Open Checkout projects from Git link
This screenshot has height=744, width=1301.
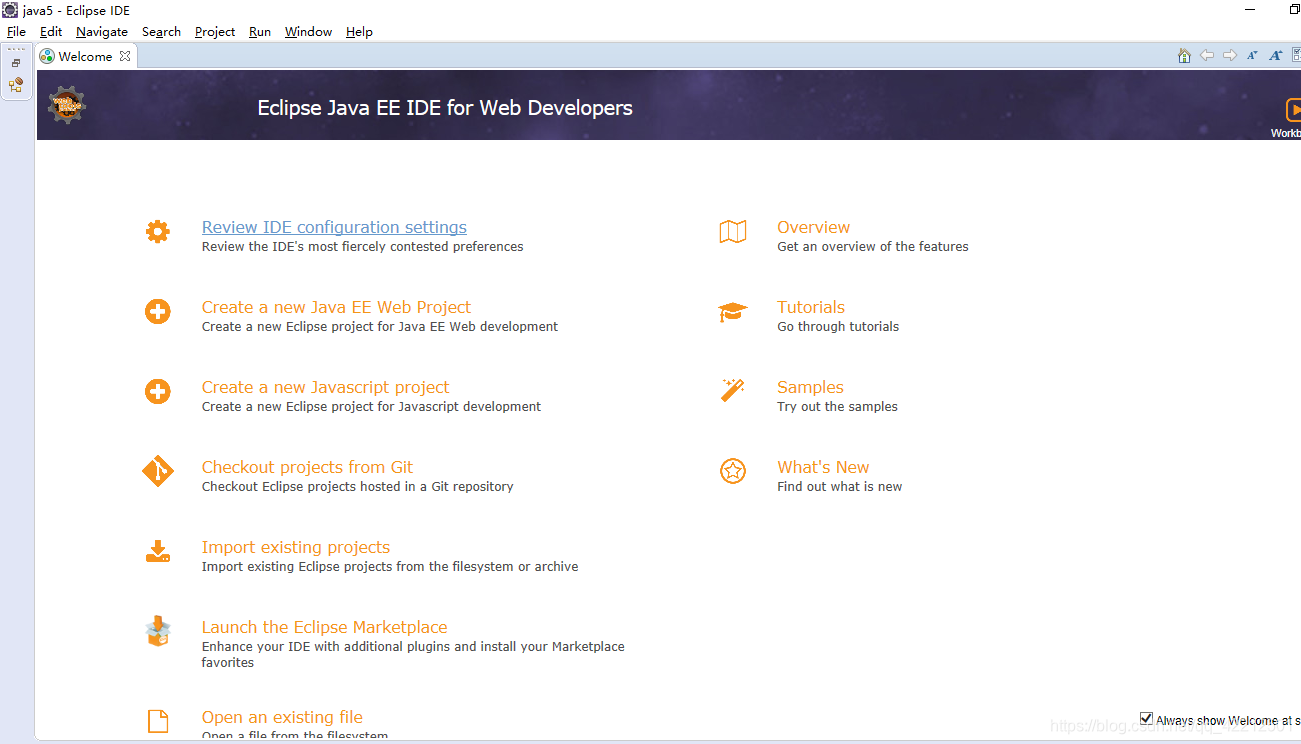[307, 467]
